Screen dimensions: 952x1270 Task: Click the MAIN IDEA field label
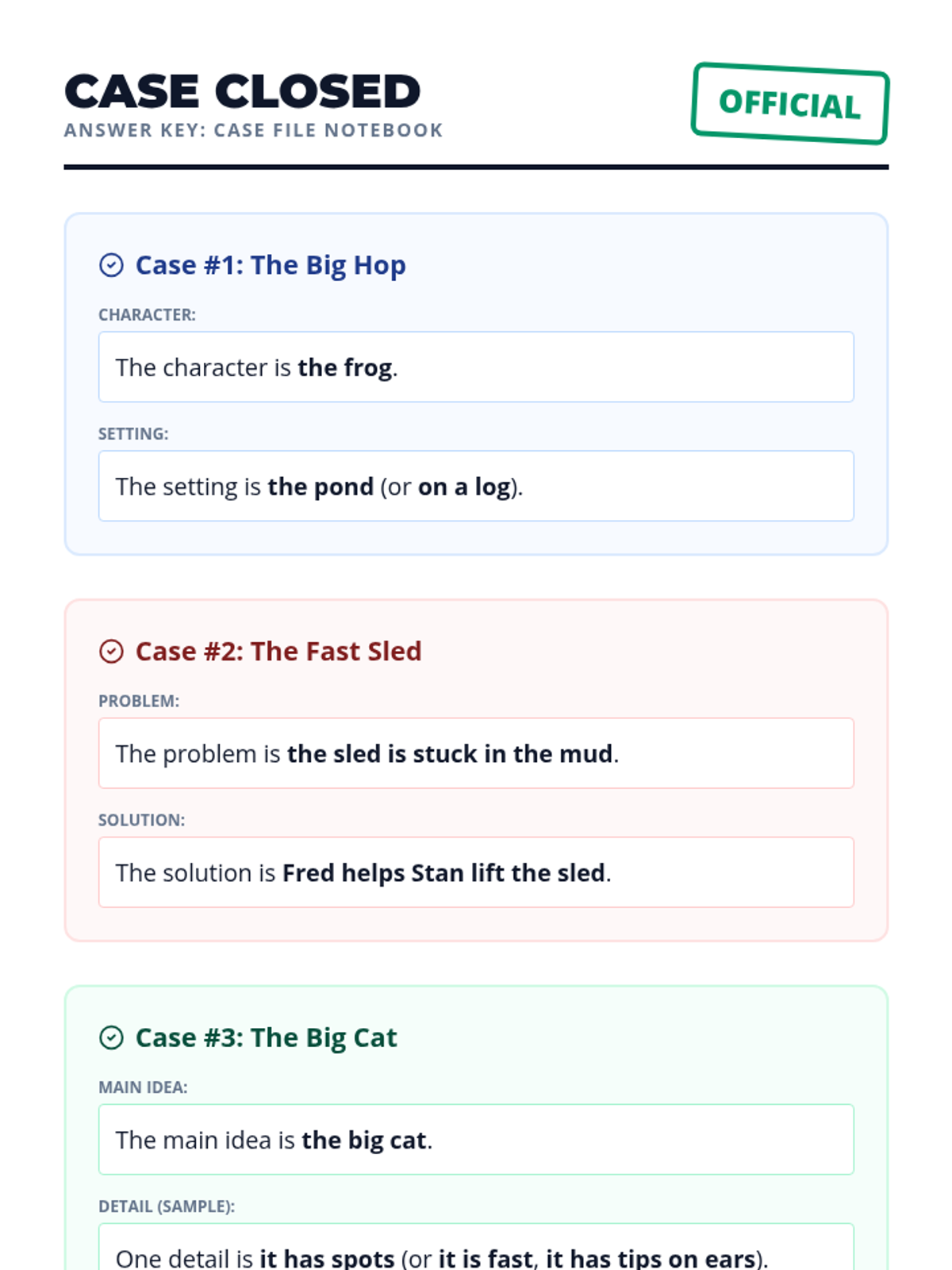(x=143, y=1087)
